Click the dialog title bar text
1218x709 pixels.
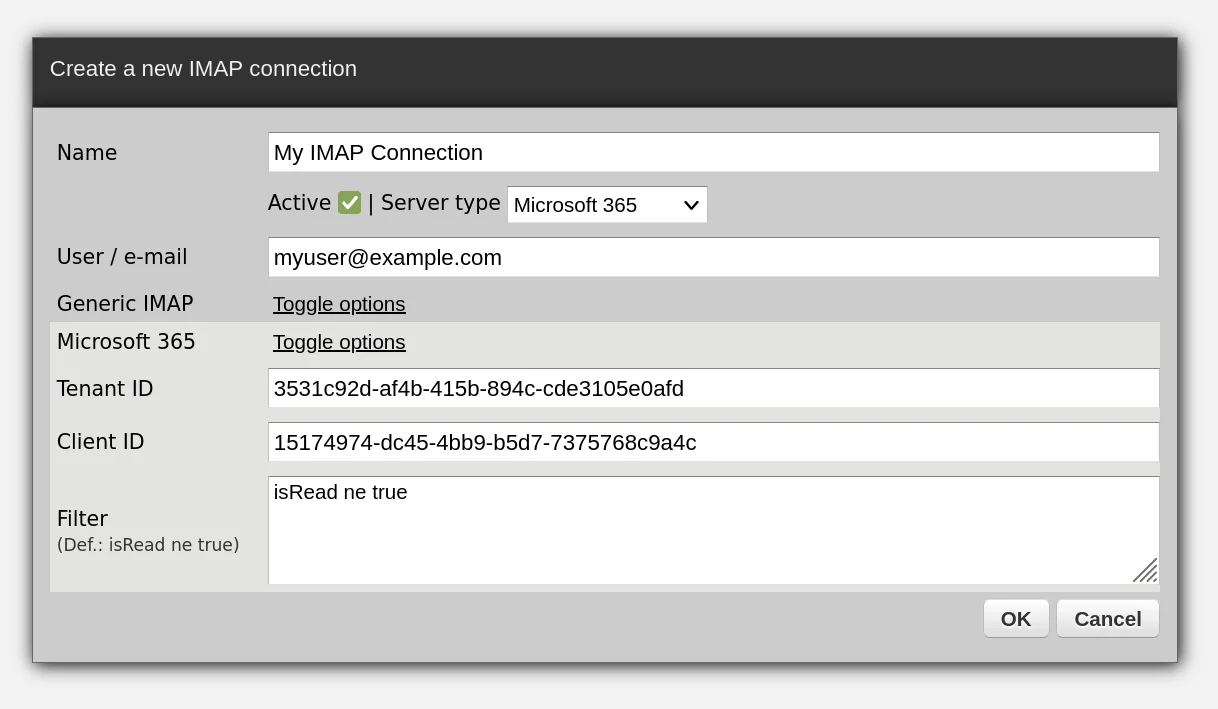click(x=203, y=69)
